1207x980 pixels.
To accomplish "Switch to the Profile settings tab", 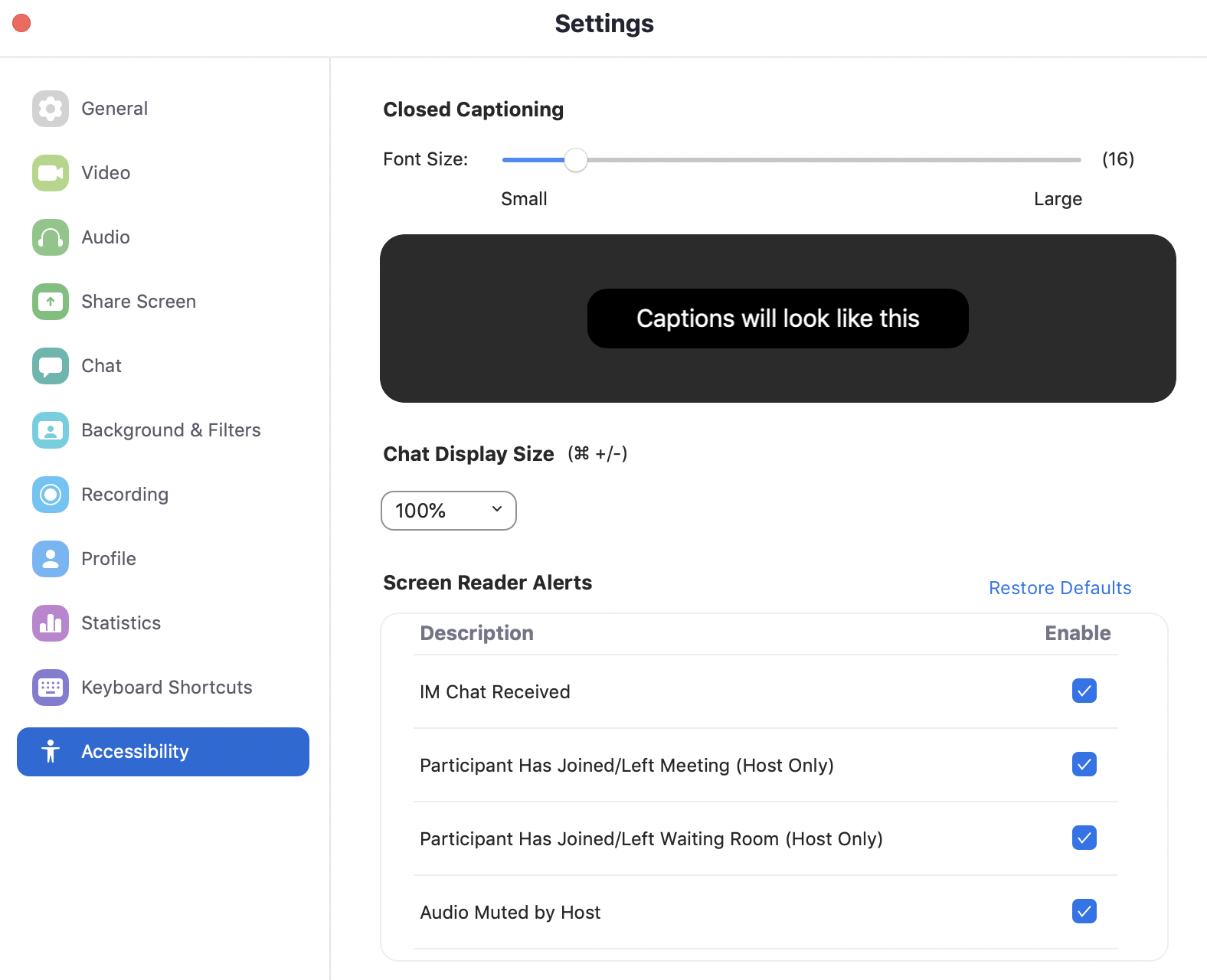I will click(109, 559).
